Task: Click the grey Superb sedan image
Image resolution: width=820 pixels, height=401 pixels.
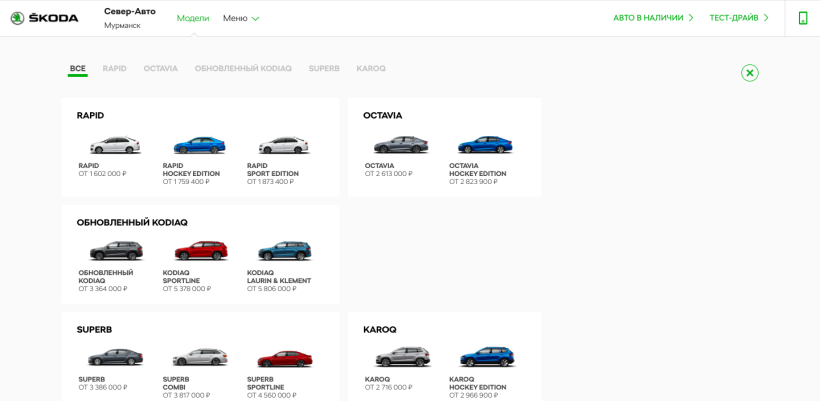Action: click(115, 358)
